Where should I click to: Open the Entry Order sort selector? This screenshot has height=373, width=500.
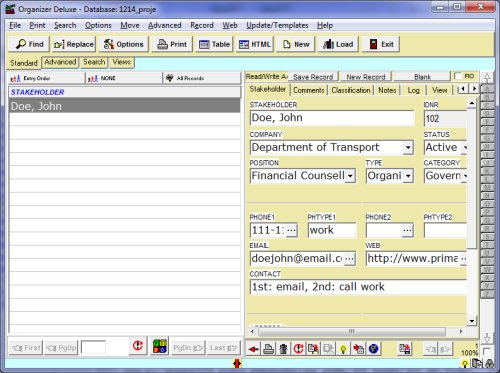click(46, 78)
